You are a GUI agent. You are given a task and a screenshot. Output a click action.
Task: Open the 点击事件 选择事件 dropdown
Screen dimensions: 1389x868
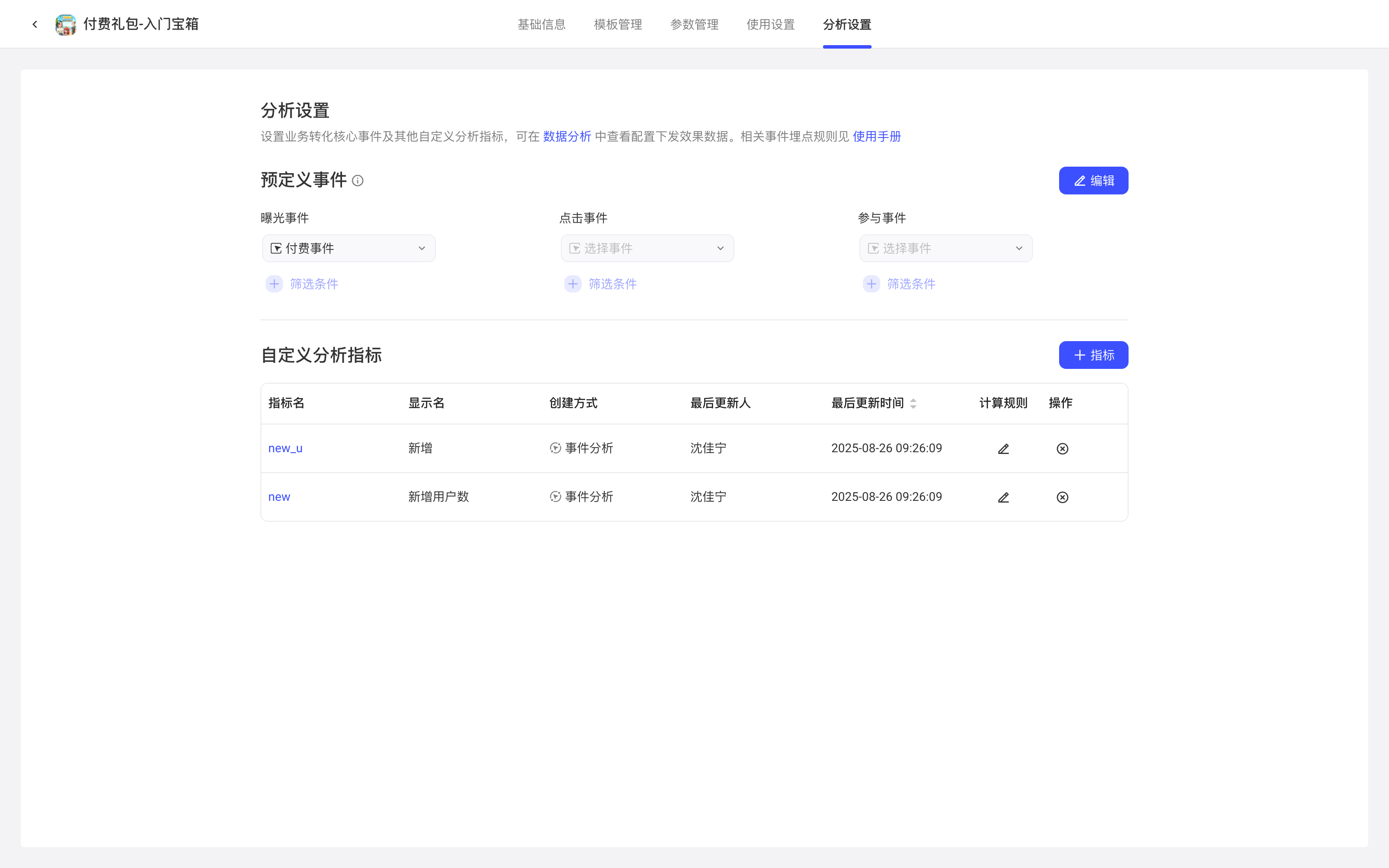coord(648,248)
